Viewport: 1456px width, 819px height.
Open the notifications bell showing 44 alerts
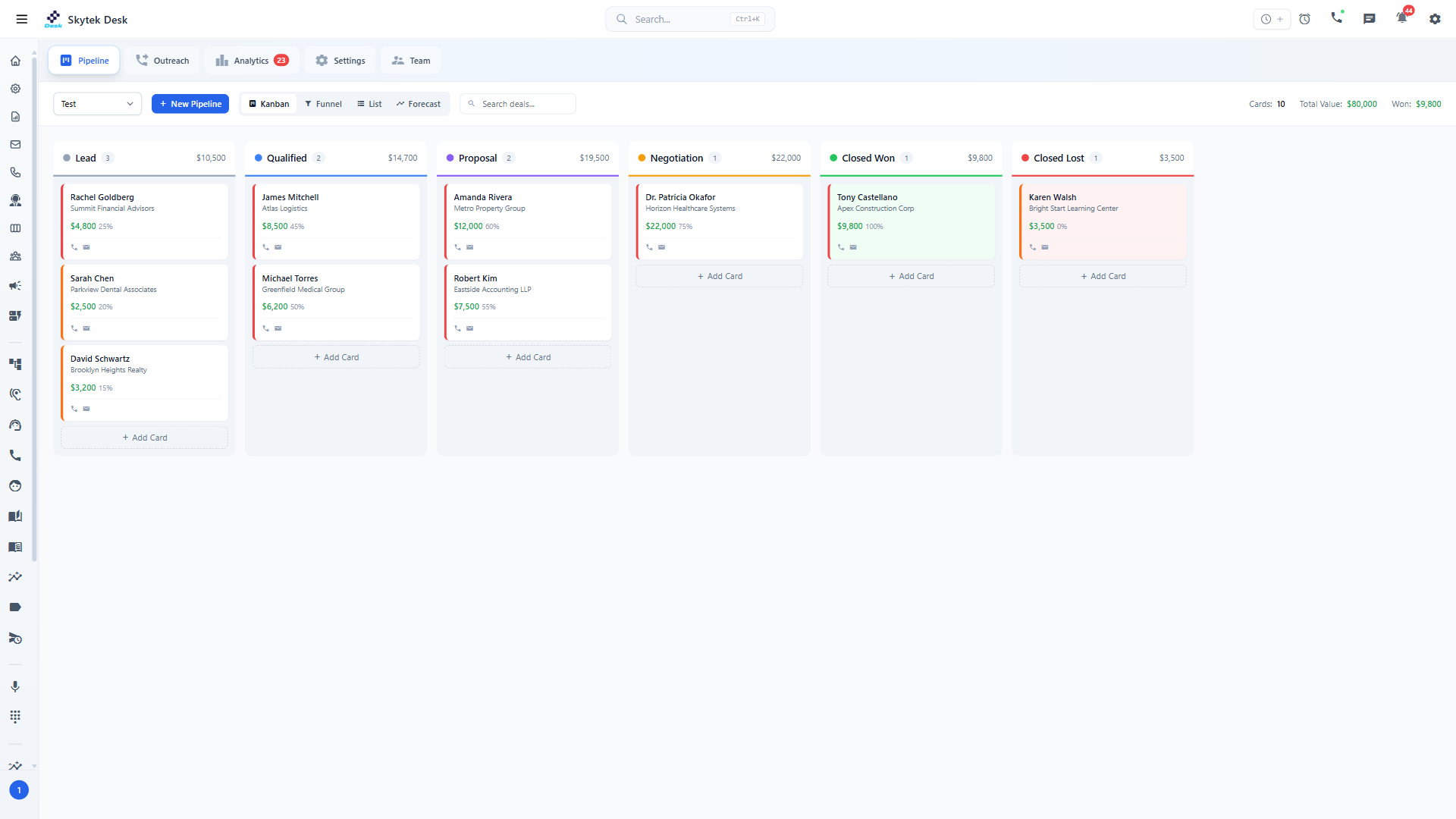1402,19
